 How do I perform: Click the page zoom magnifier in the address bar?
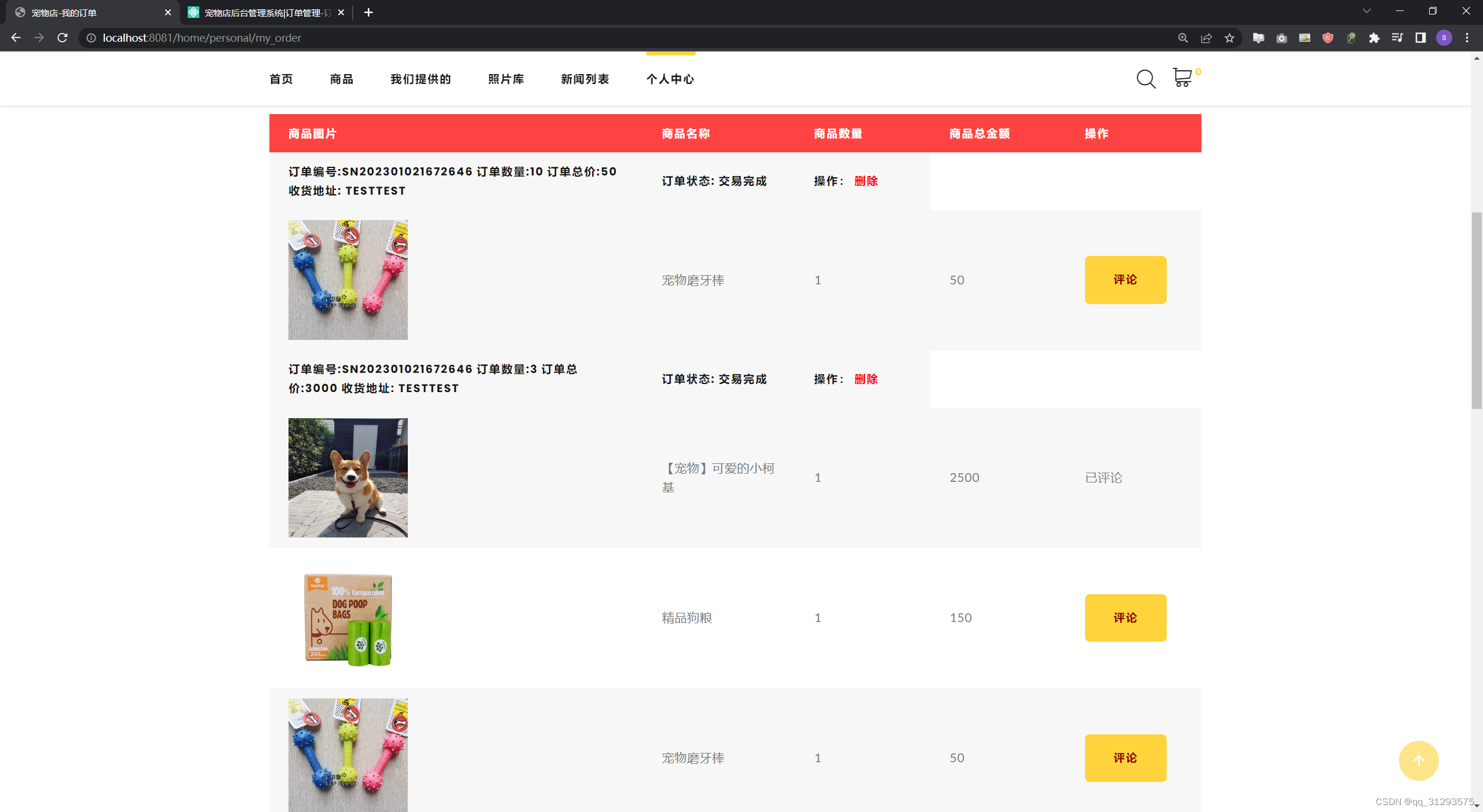1183,38
